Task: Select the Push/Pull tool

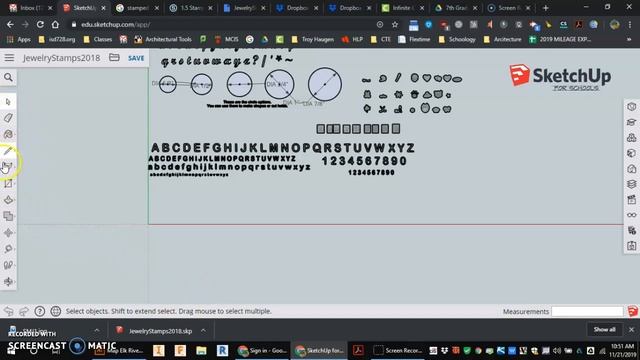Action: click(8, 200)
